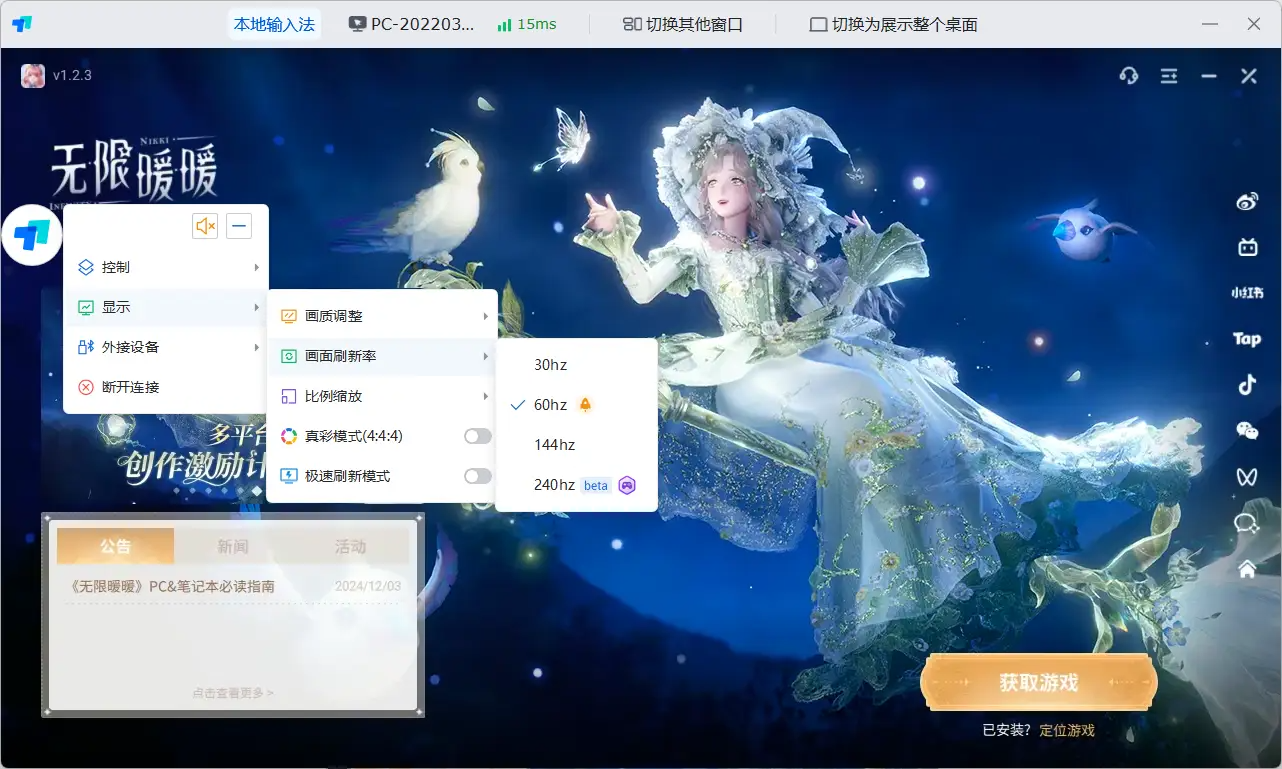The image size is (1282, 769).
Task: Open the 控制 menu entry
Action: [166, 267]
